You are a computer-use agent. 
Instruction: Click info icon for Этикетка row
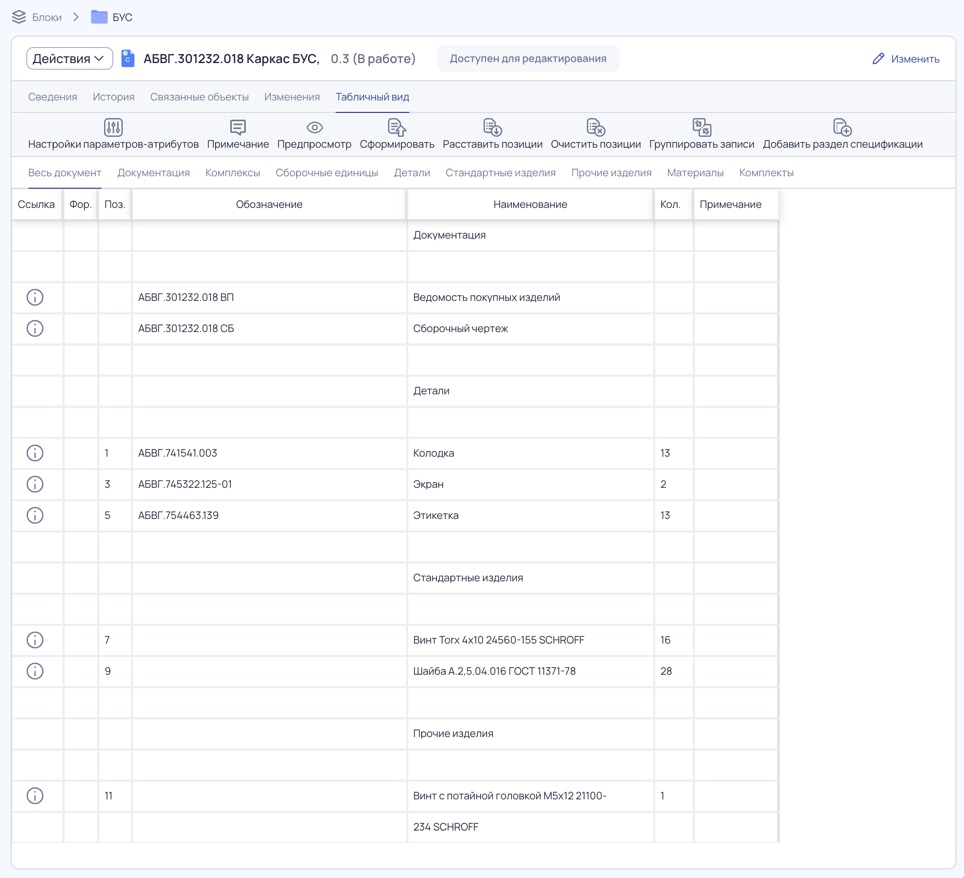click(35, 515)
